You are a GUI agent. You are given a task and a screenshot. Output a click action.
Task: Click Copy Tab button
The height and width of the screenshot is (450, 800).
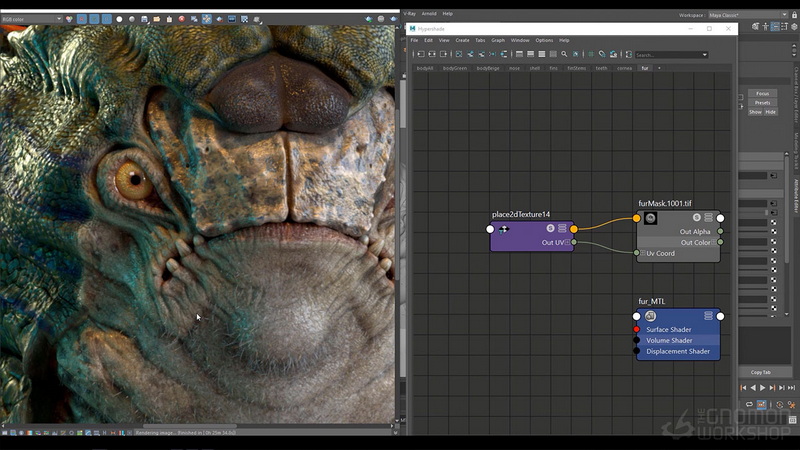761,372
